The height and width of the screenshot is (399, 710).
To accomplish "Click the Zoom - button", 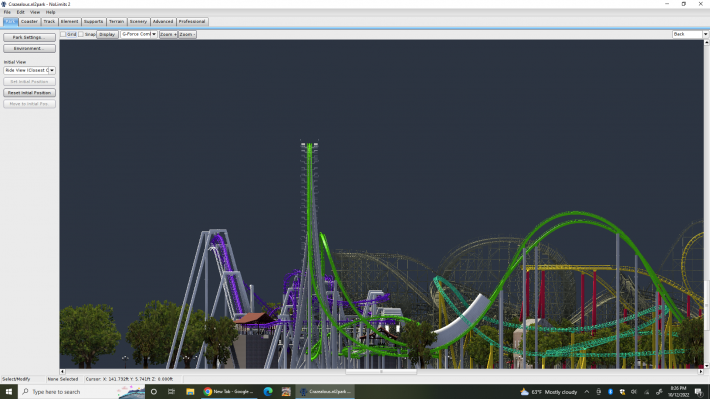I will pyautogui.click(x=187, y=34).
